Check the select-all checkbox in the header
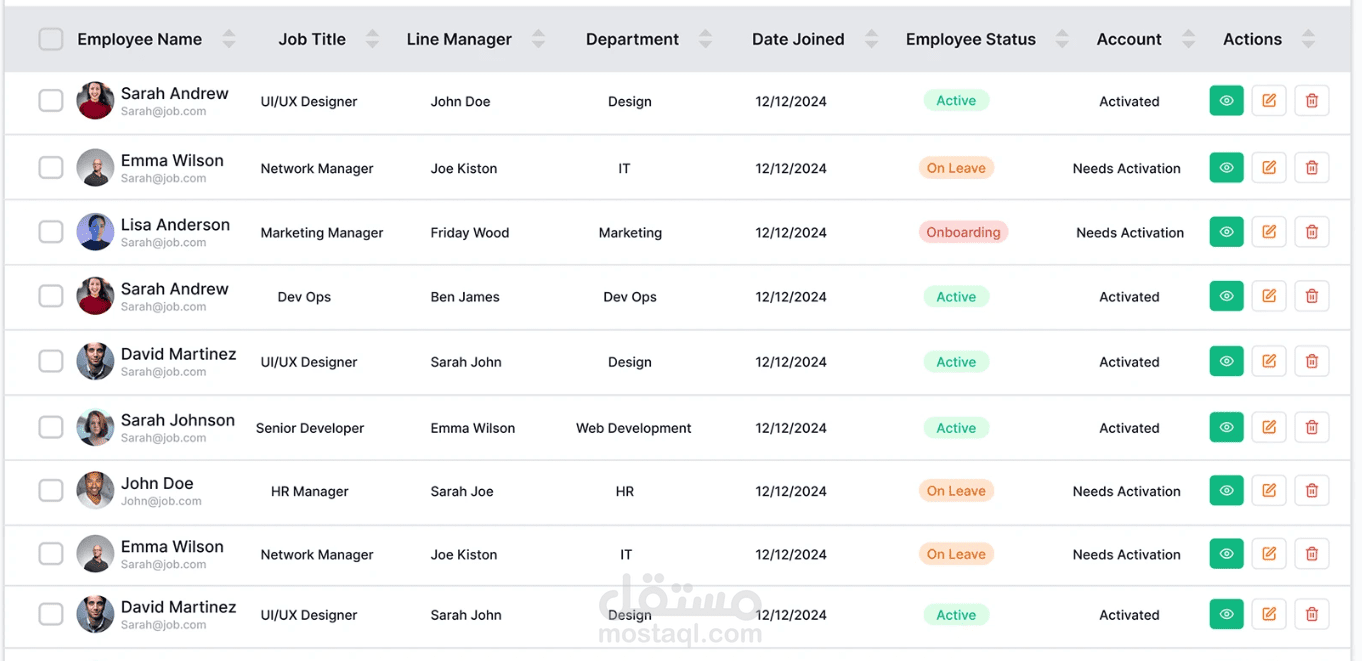This screenshot has height=661, width=1362. click(50, 38)
